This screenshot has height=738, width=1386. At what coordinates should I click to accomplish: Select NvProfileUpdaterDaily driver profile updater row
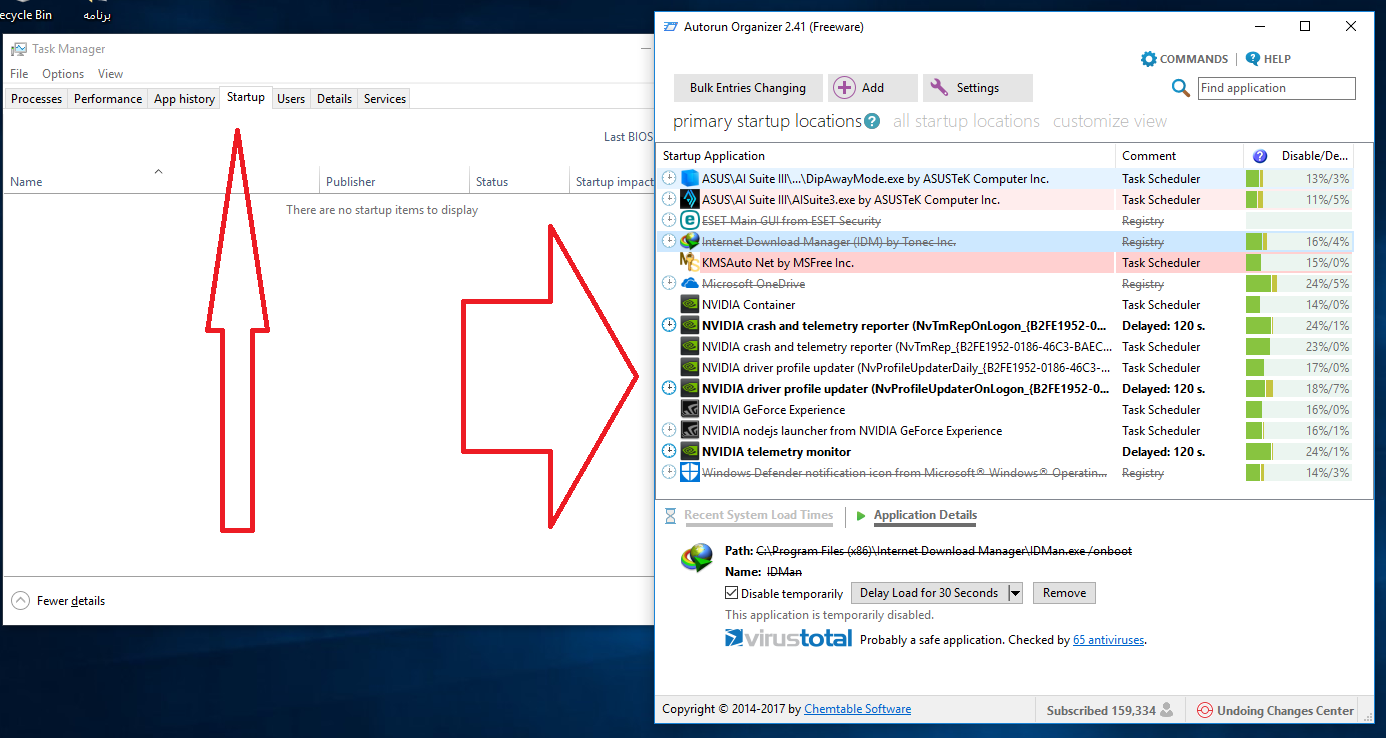pyautogui.click(x=1005, y=368)
